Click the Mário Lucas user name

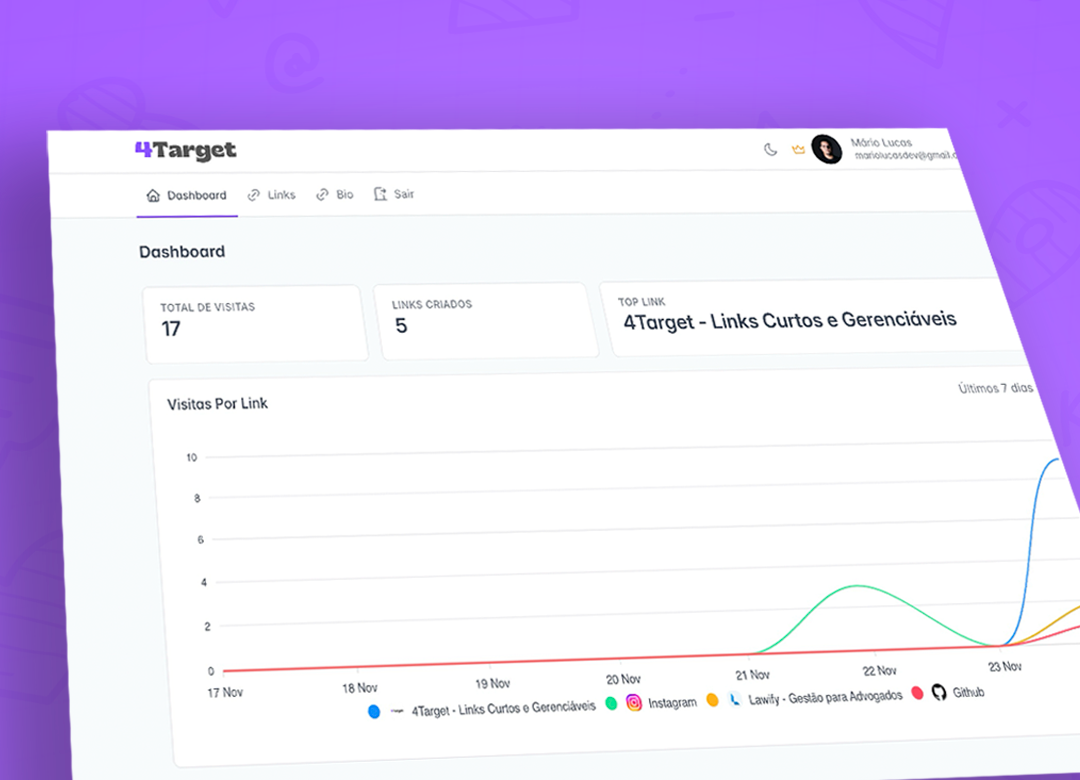coord(881,143)
